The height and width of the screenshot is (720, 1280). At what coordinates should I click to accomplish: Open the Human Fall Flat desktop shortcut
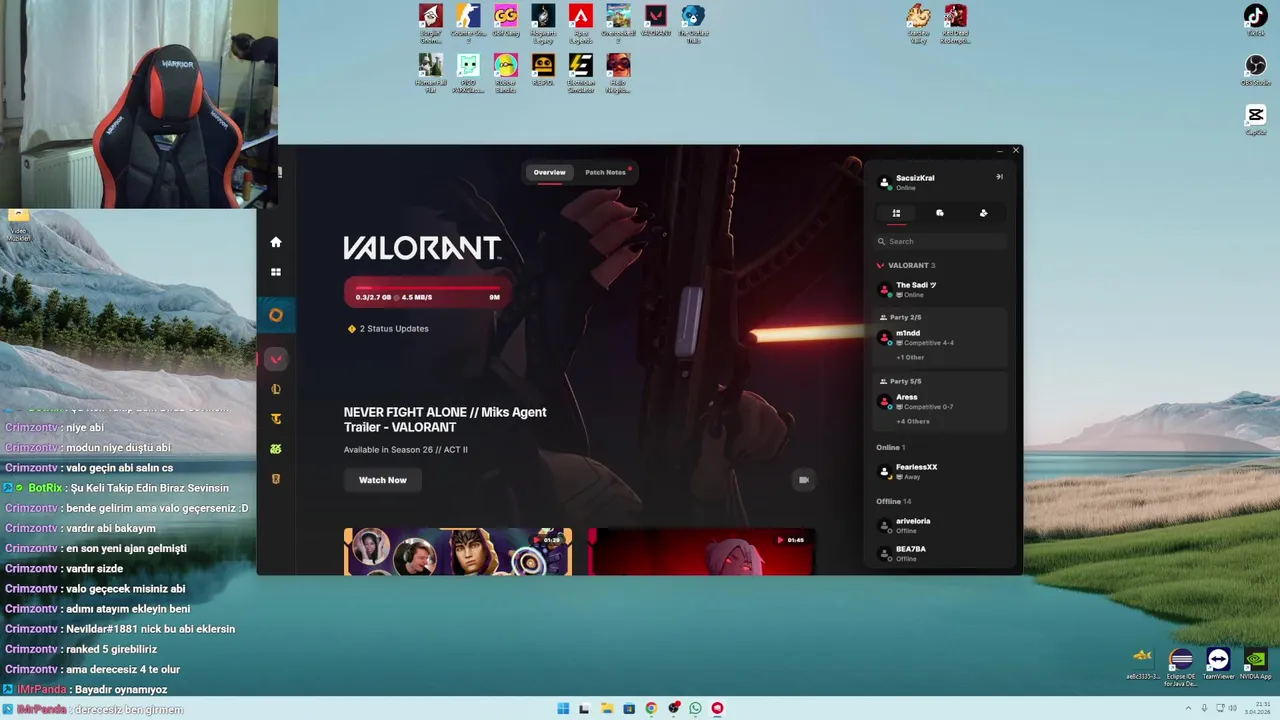[430, 73]
